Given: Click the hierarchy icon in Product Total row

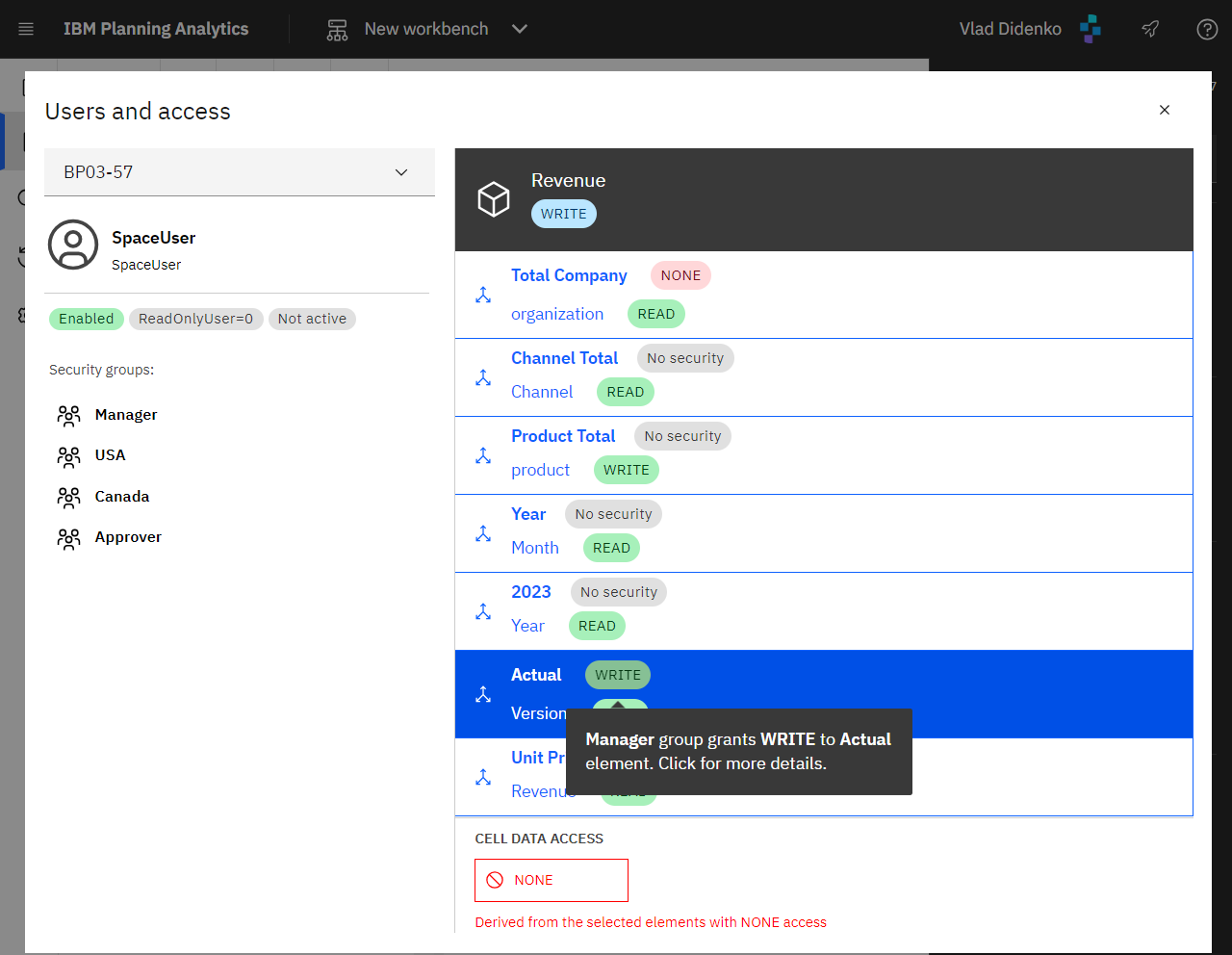Looking at the screenshot, I should [x=483, y=456].
